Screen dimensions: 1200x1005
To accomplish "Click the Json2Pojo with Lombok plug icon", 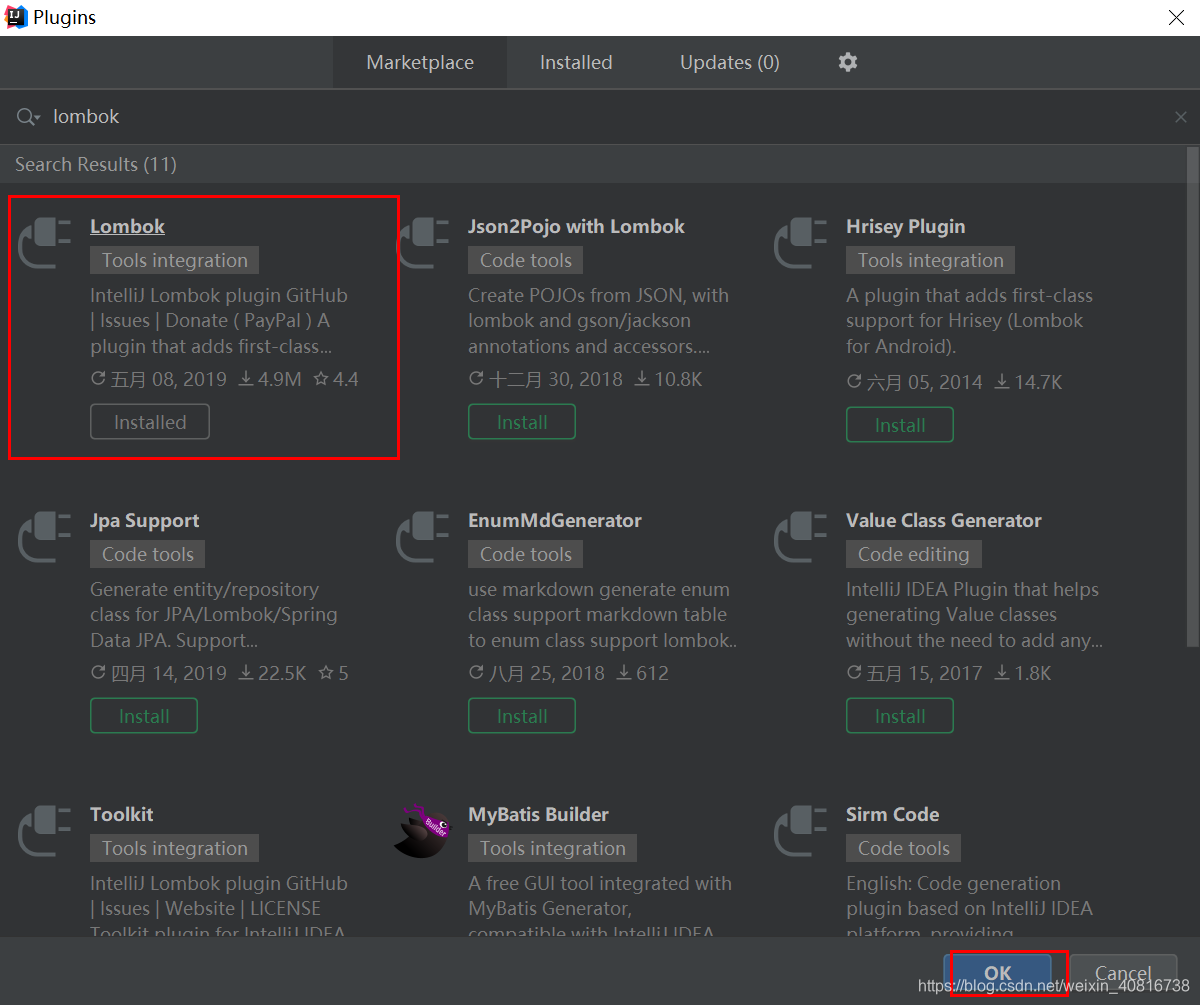I will click(424, 244).
